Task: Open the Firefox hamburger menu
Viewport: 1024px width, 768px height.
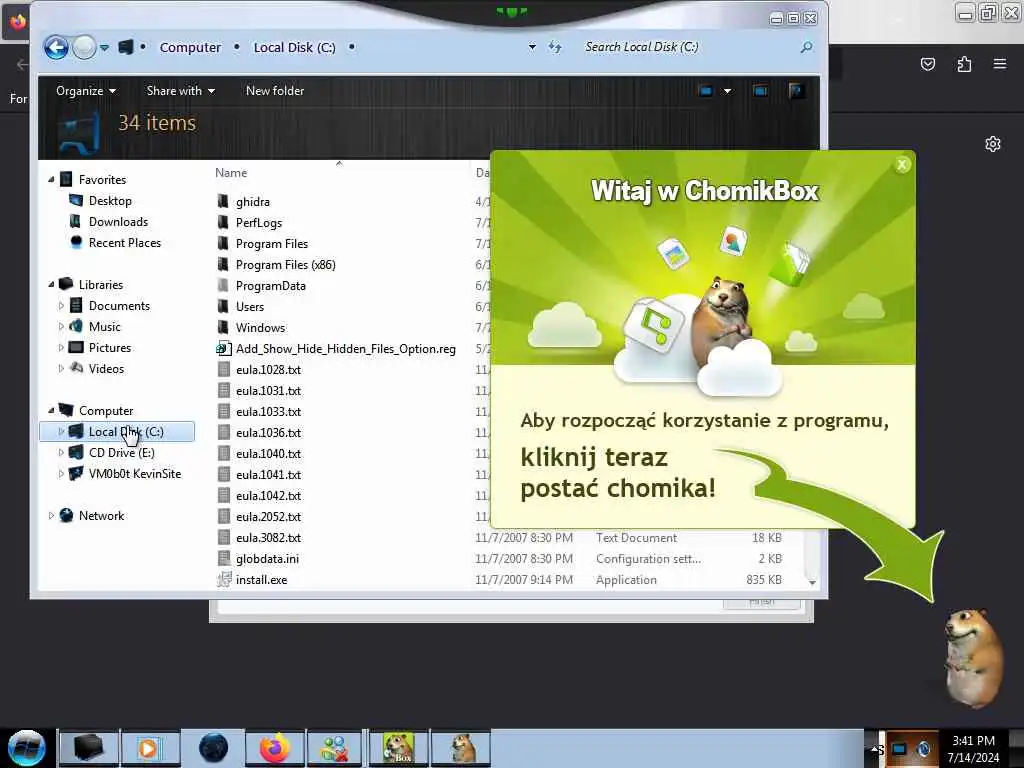Action: click(x=1000, y=64)
